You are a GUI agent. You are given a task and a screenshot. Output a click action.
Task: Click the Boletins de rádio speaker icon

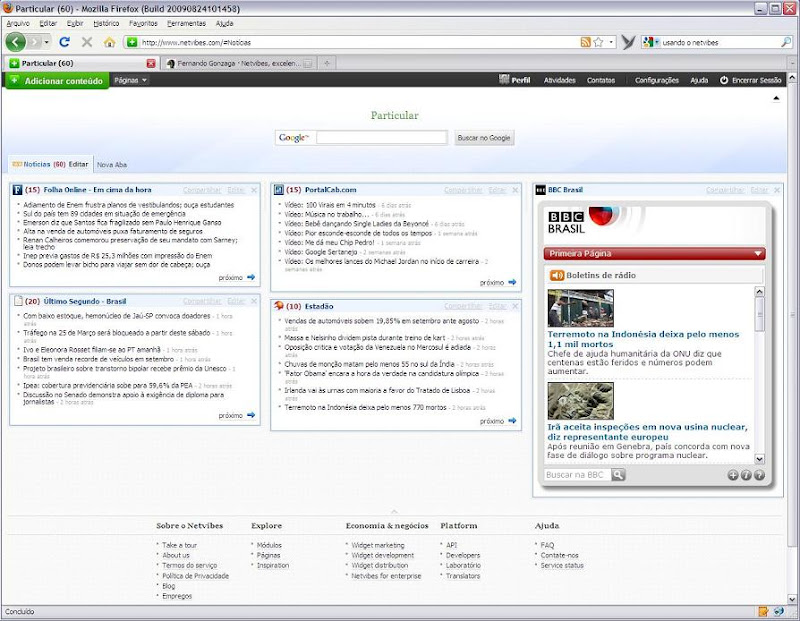[x=557, y=275]
